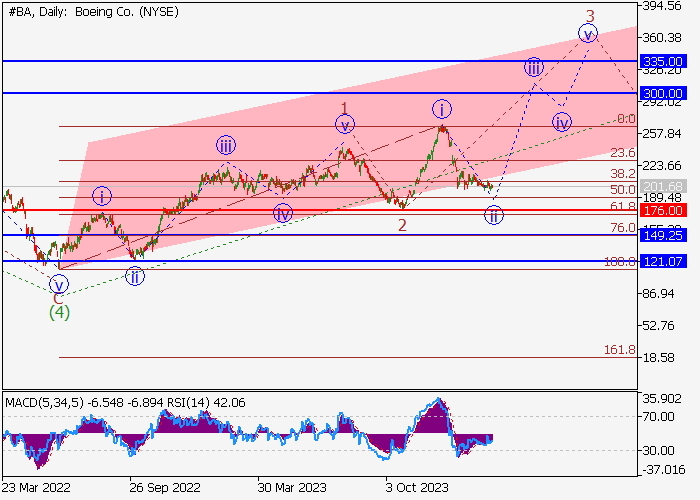Click the 360.38 price axis value
The height and width of the screenshot is (500, 700).
[x=662, y=38]
